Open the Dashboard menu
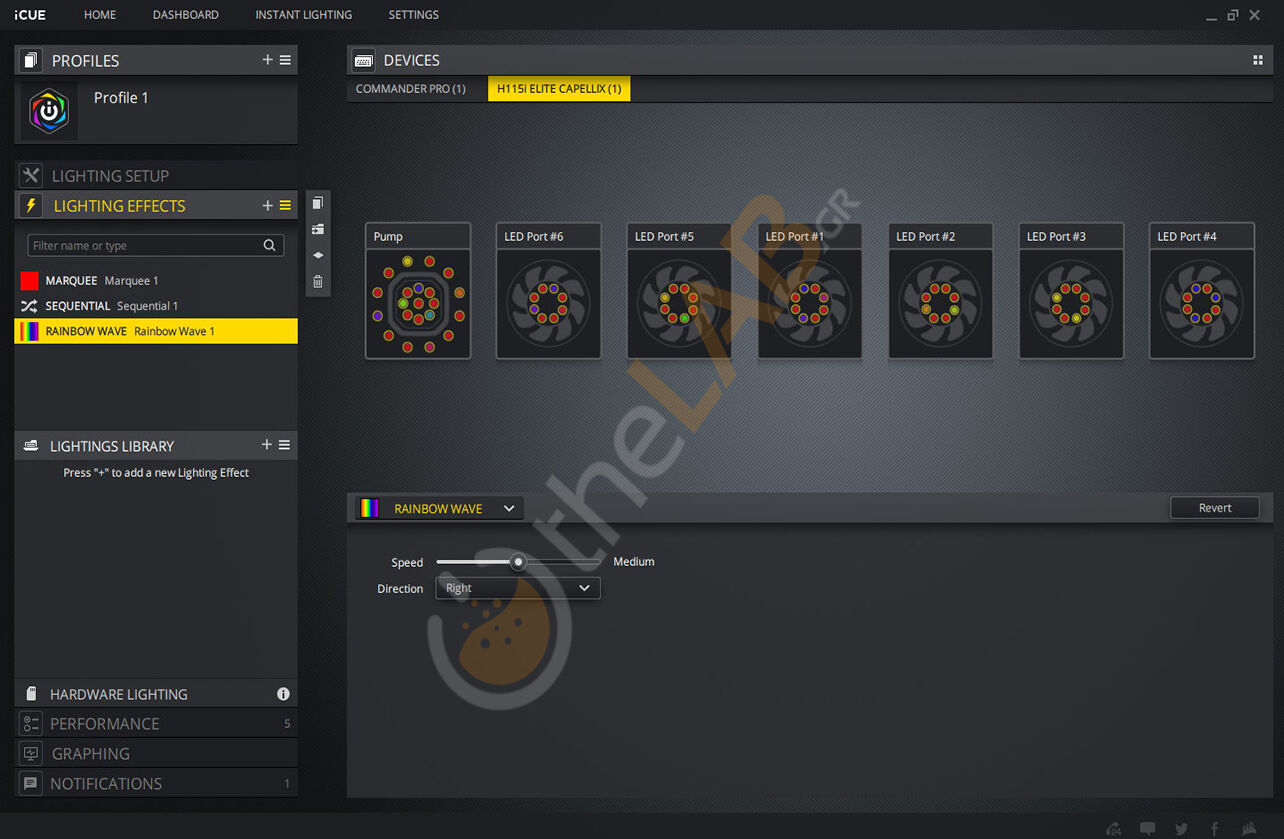This screenshot has height=839, width=1284. pos(186,15)
